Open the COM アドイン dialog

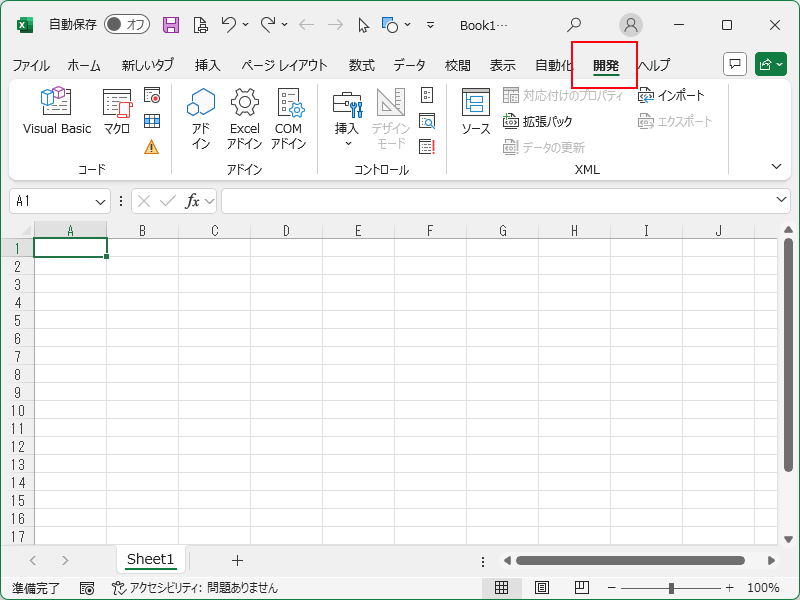pyautogui.click(x=288, y=118)
